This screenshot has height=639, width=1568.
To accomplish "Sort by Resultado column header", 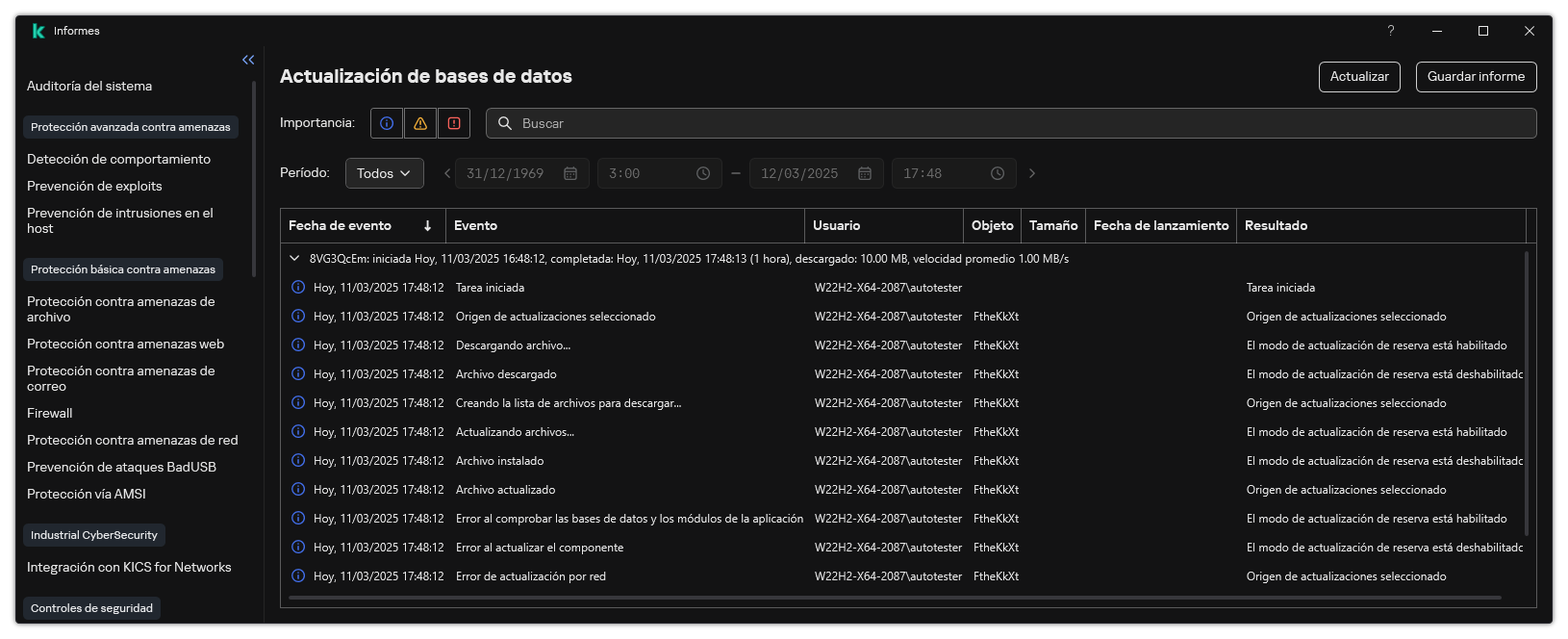I will pyautogui.click(x=1381, y=225).
